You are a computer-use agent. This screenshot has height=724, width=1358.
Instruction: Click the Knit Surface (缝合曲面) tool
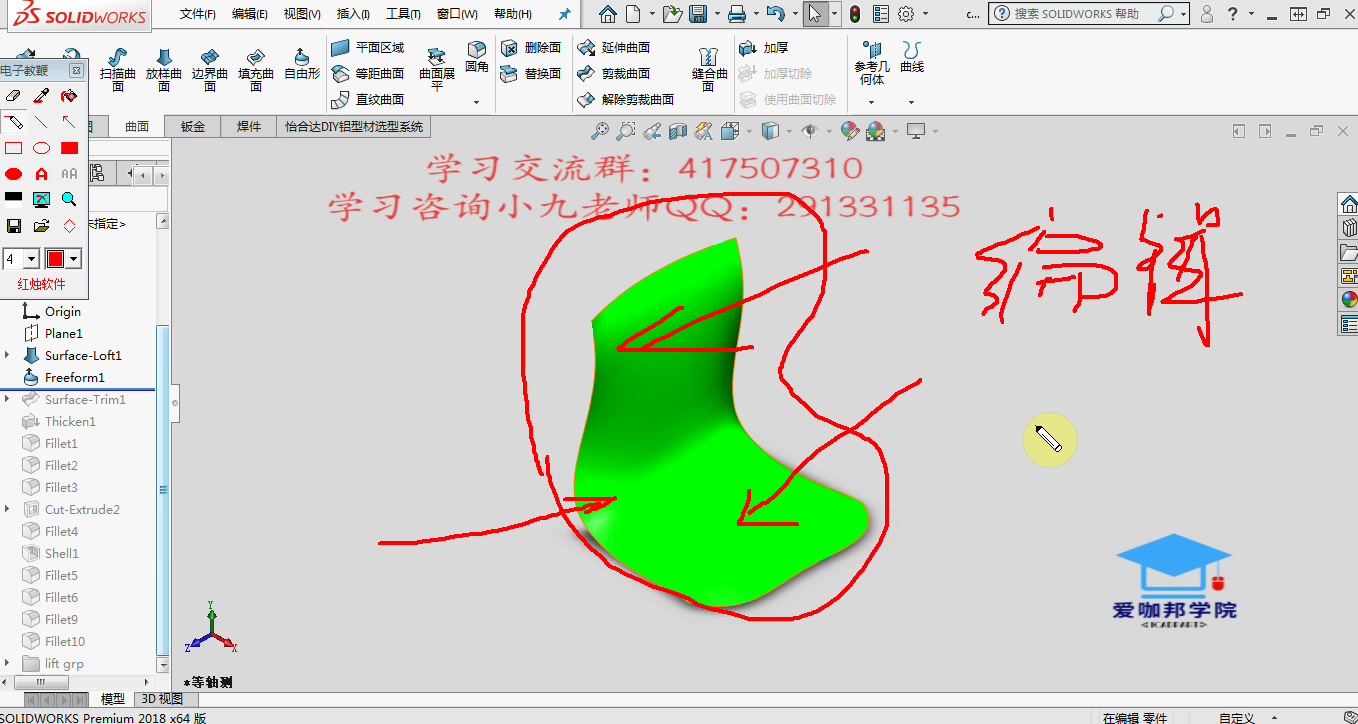708,69
